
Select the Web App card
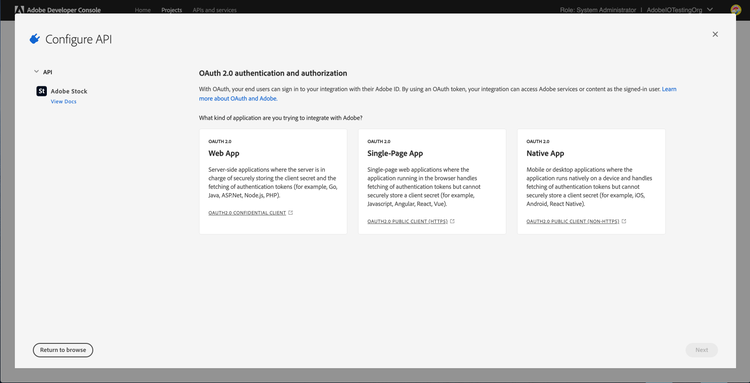273,182
